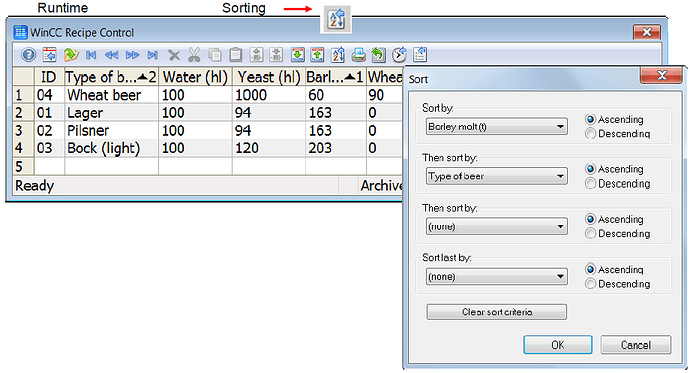690x373 pixels.
Task: Jump to the last row
Action: (152, 55)
